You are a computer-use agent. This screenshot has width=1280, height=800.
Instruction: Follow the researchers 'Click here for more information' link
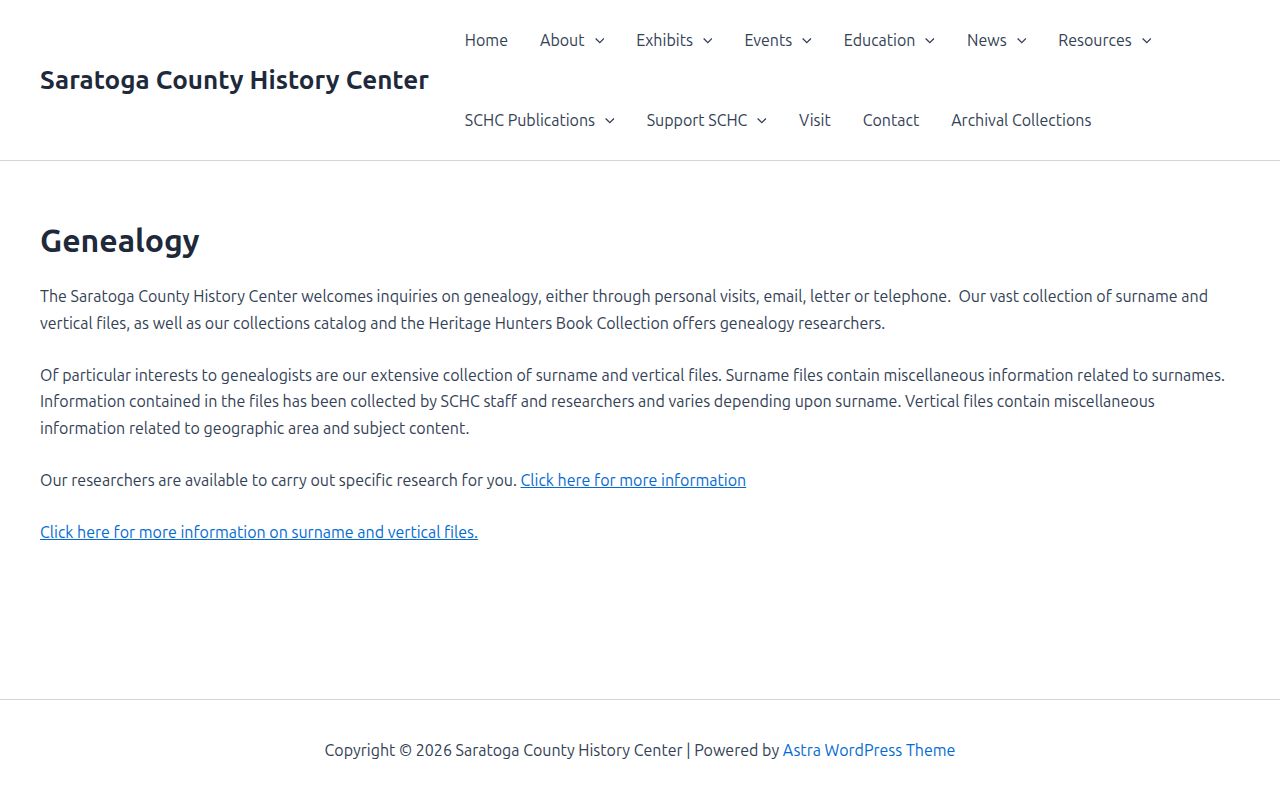tap(633, 480)
